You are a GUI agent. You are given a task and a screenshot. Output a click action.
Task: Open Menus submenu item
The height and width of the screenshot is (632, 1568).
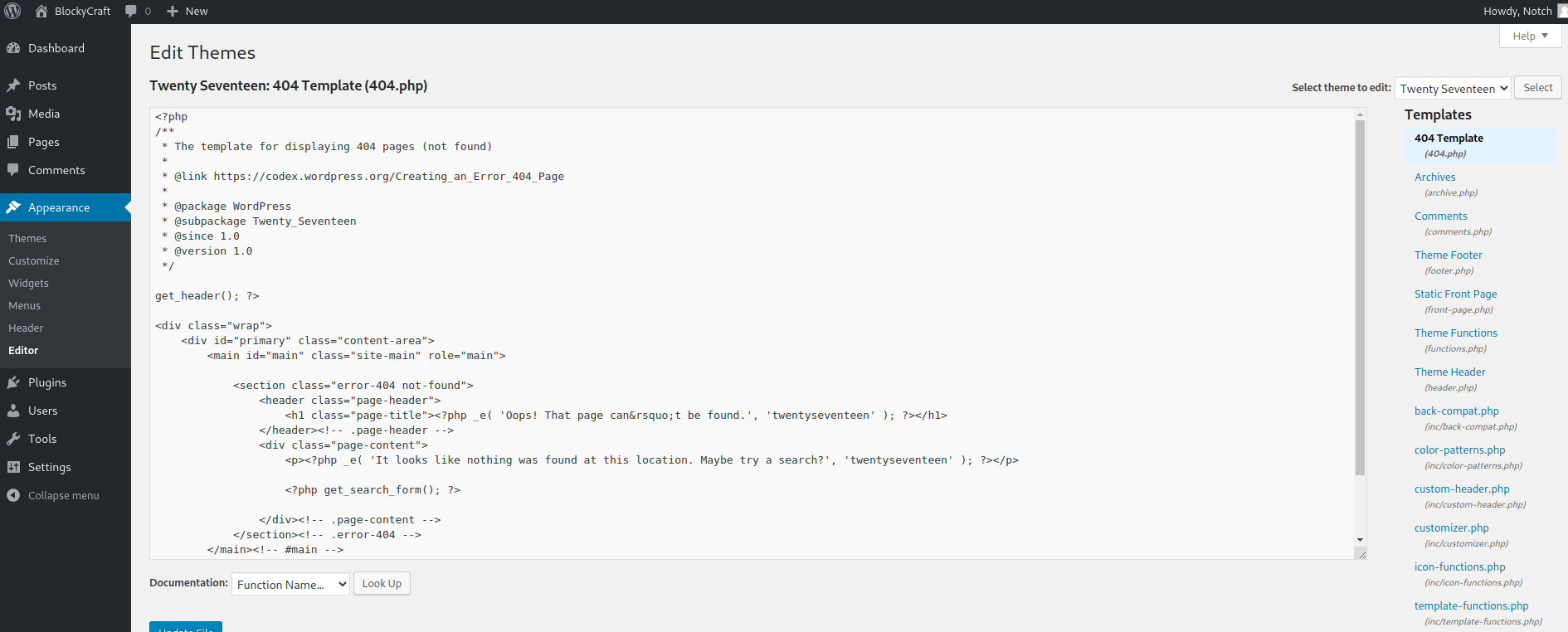pos(24,305)
